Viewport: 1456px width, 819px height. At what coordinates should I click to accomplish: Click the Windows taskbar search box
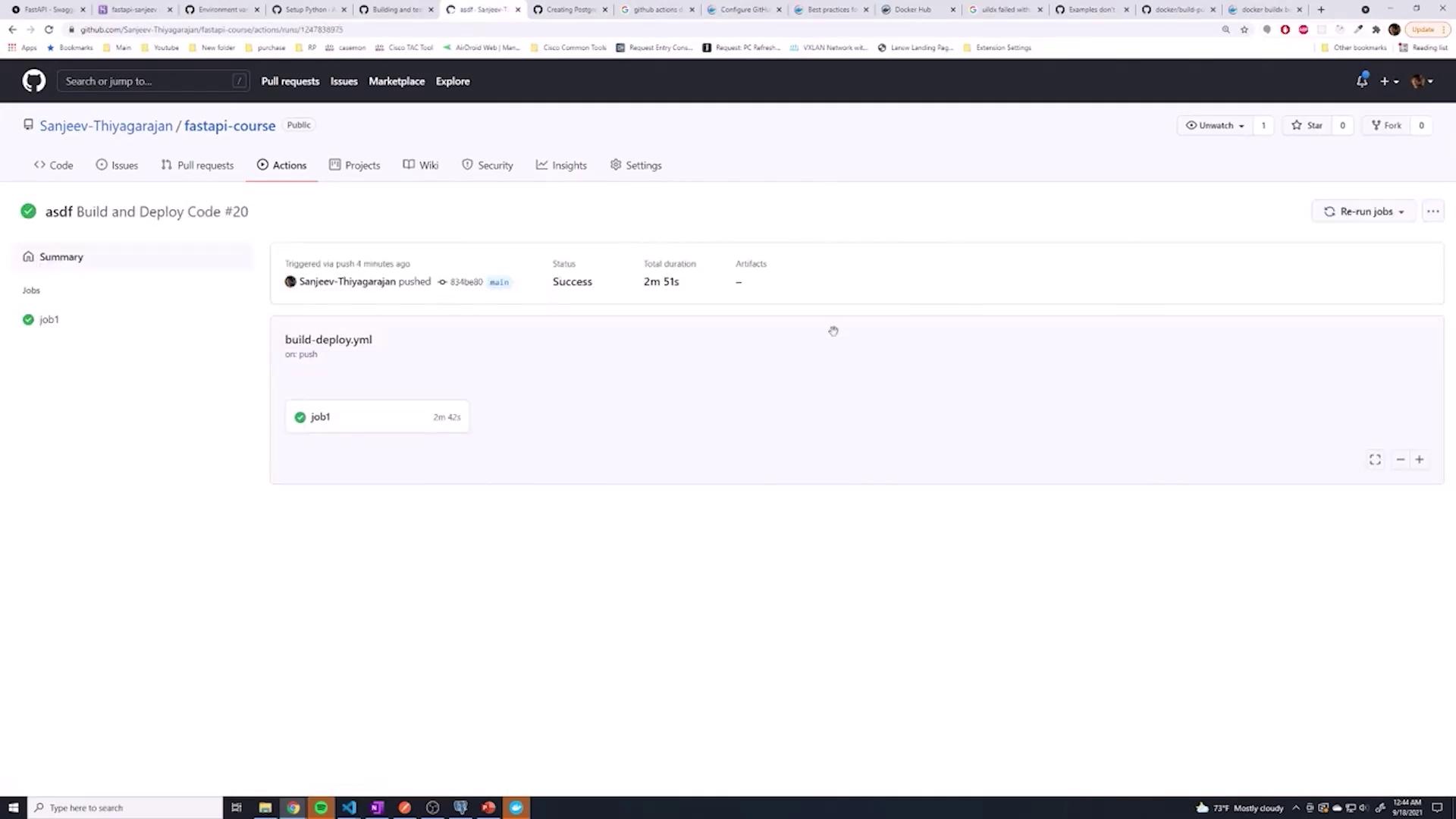point(125,808)
